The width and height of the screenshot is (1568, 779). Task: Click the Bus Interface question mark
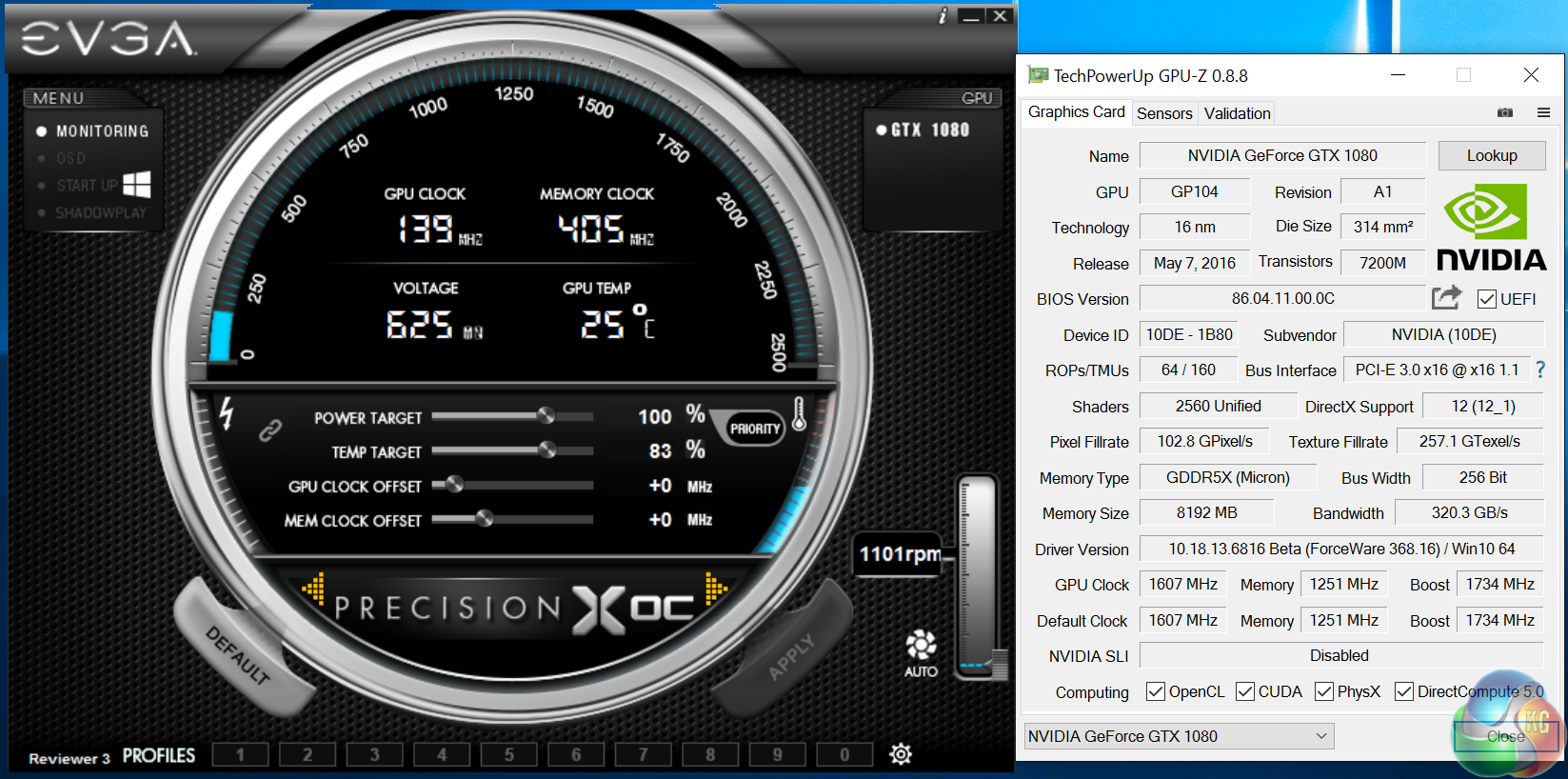1540,370
